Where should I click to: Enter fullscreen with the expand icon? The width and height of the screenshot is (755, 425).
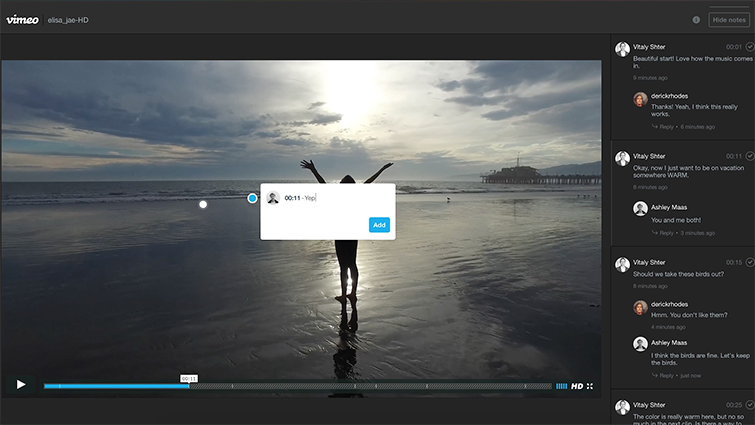590,386
